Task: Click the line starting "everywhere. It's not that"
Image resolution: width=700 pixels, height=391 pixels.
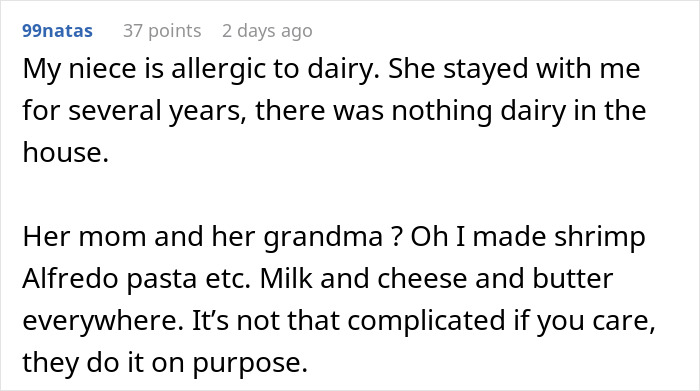Action: (339, 320)
